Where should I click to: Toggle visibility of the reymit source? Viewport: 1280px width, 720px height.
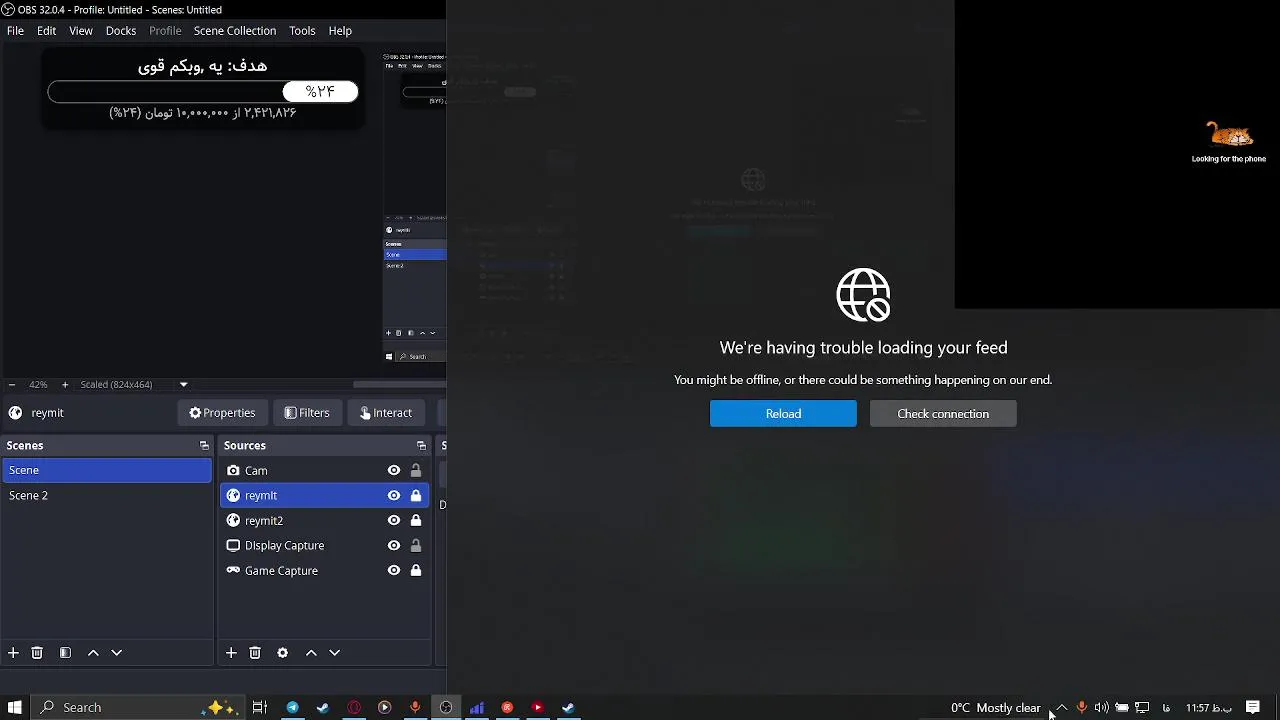394,496
